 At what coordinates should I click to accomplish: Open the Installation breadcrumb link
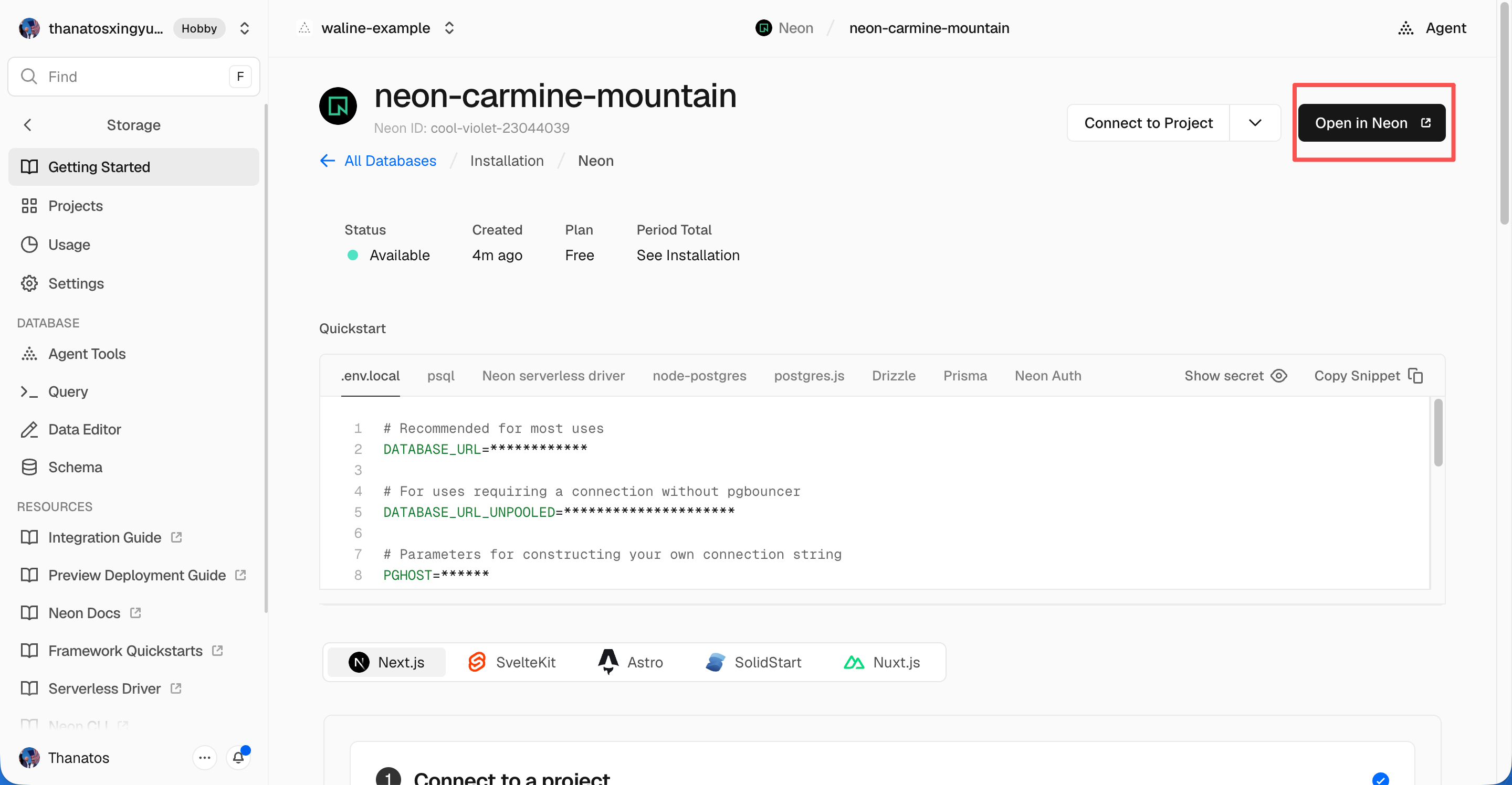pyautogui.click(x=507, y=161)
